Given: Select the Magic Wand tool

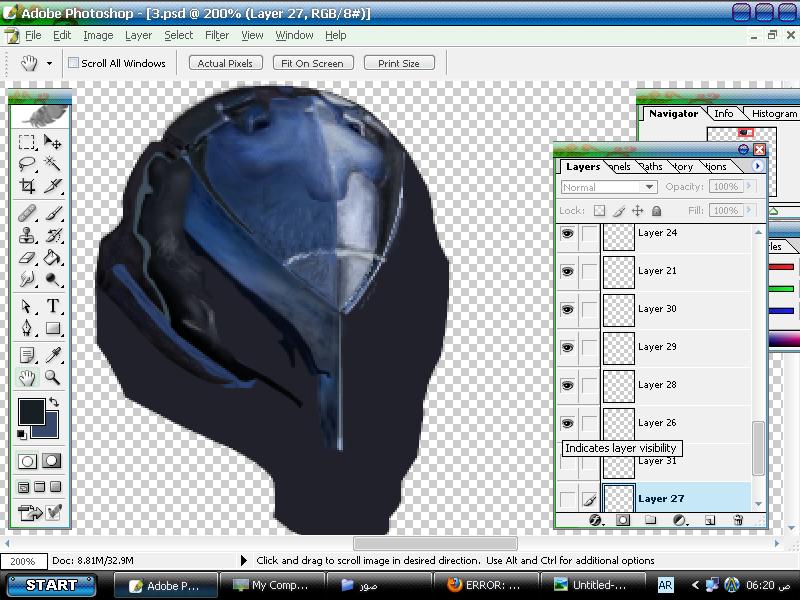Looking at the screenshot, I should 53,165.
